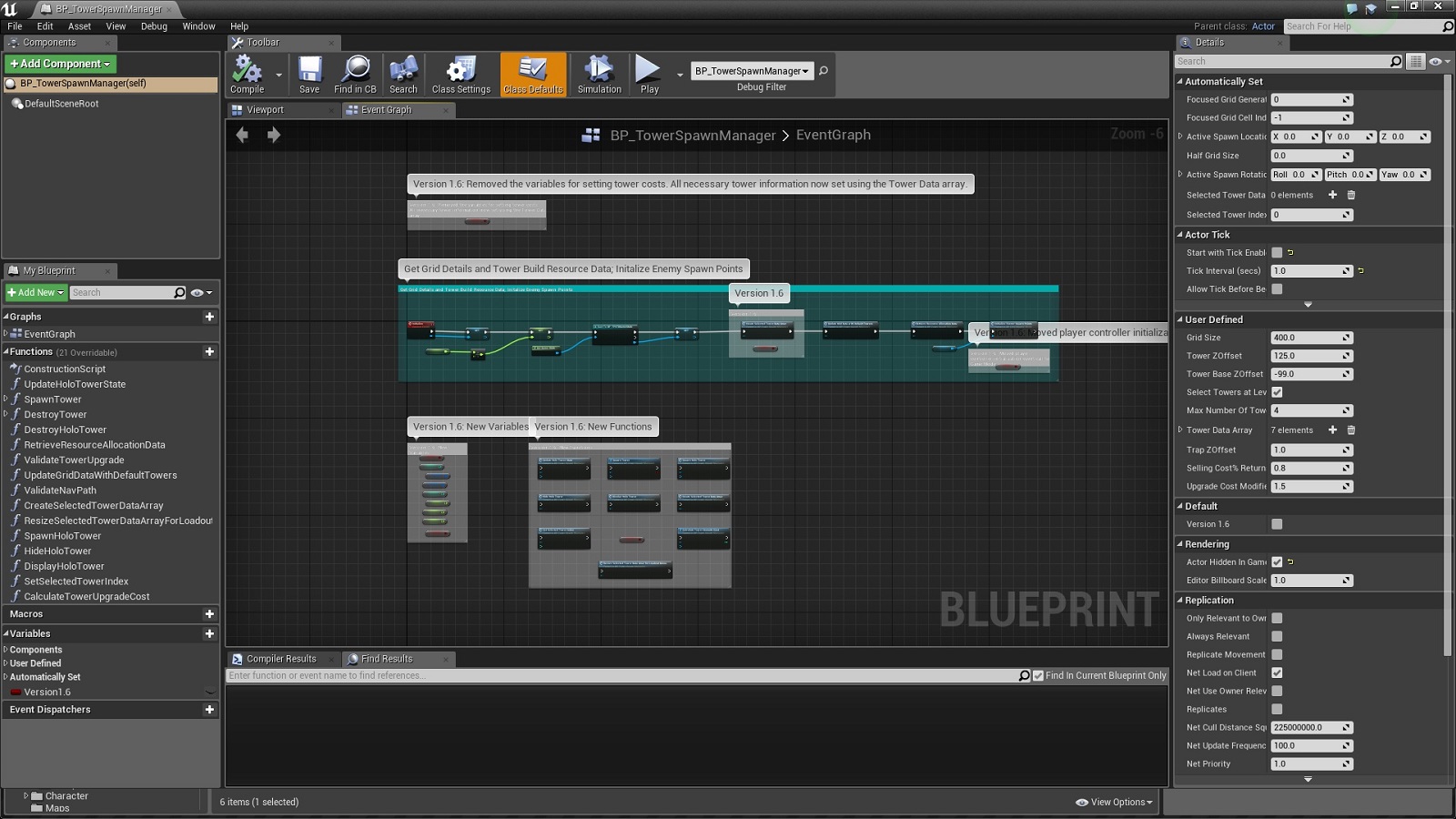Collapse the Actor Tick category

point(1180,235)
